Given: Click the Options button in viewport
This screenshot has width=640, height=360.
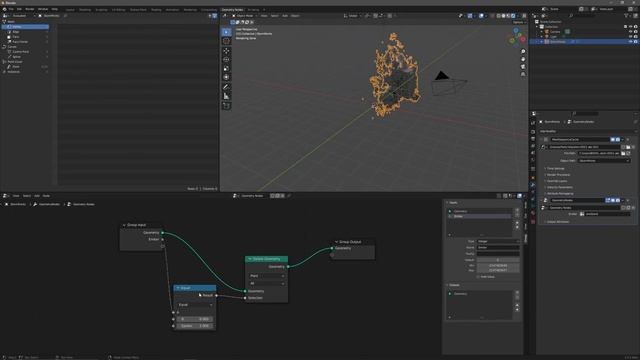Looking at the screenshot, I should 518,22.
